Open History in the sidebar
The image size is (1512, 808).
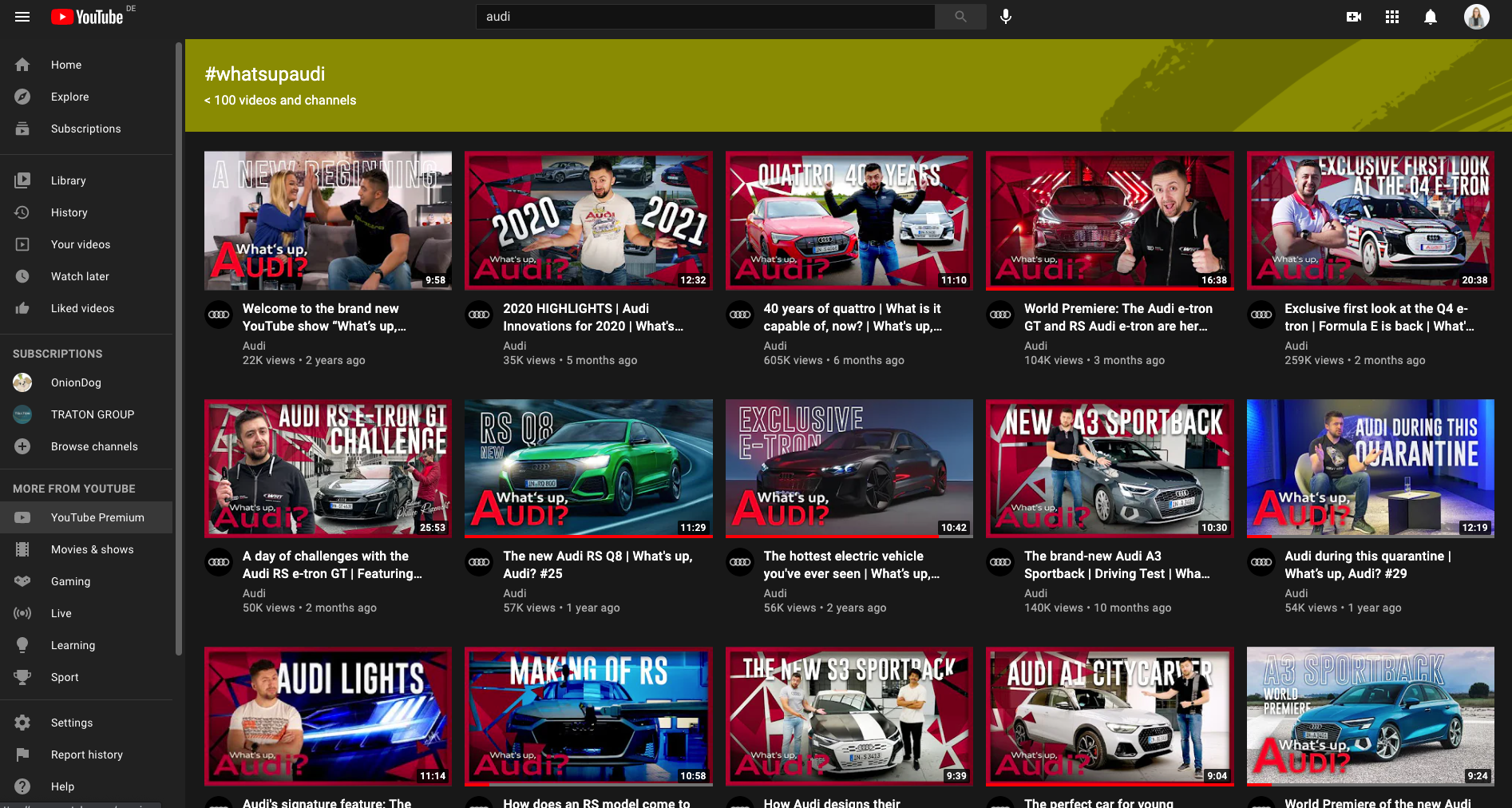pos(86,212)
